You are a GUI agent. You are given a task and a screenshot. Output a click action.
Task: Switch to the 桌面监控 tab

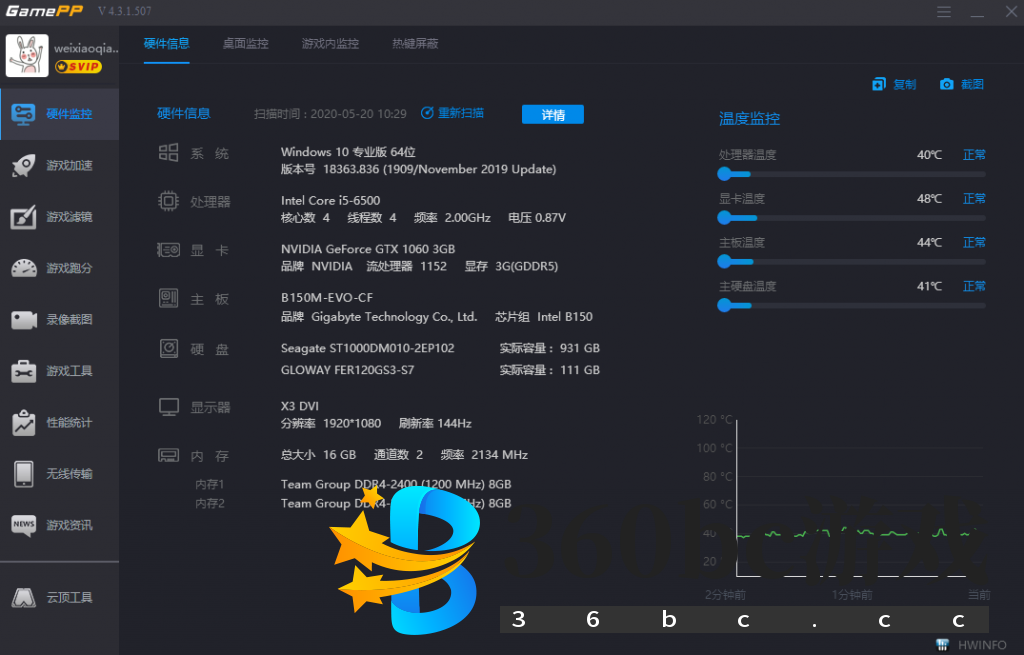pyautogui.click(x=245, y=44)
